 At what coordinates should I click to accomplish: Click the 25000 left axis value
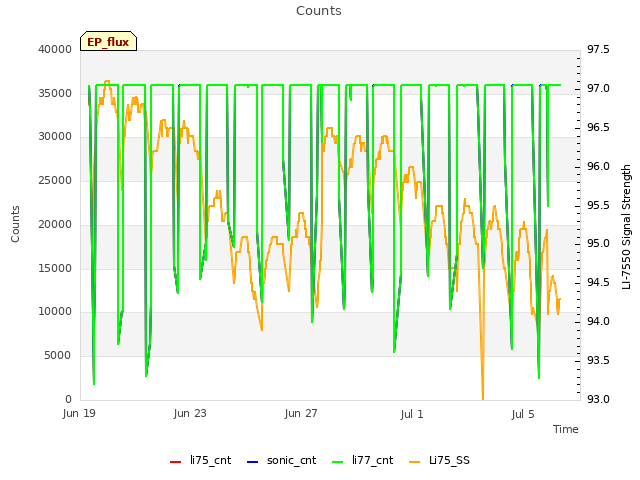(55, 180)
